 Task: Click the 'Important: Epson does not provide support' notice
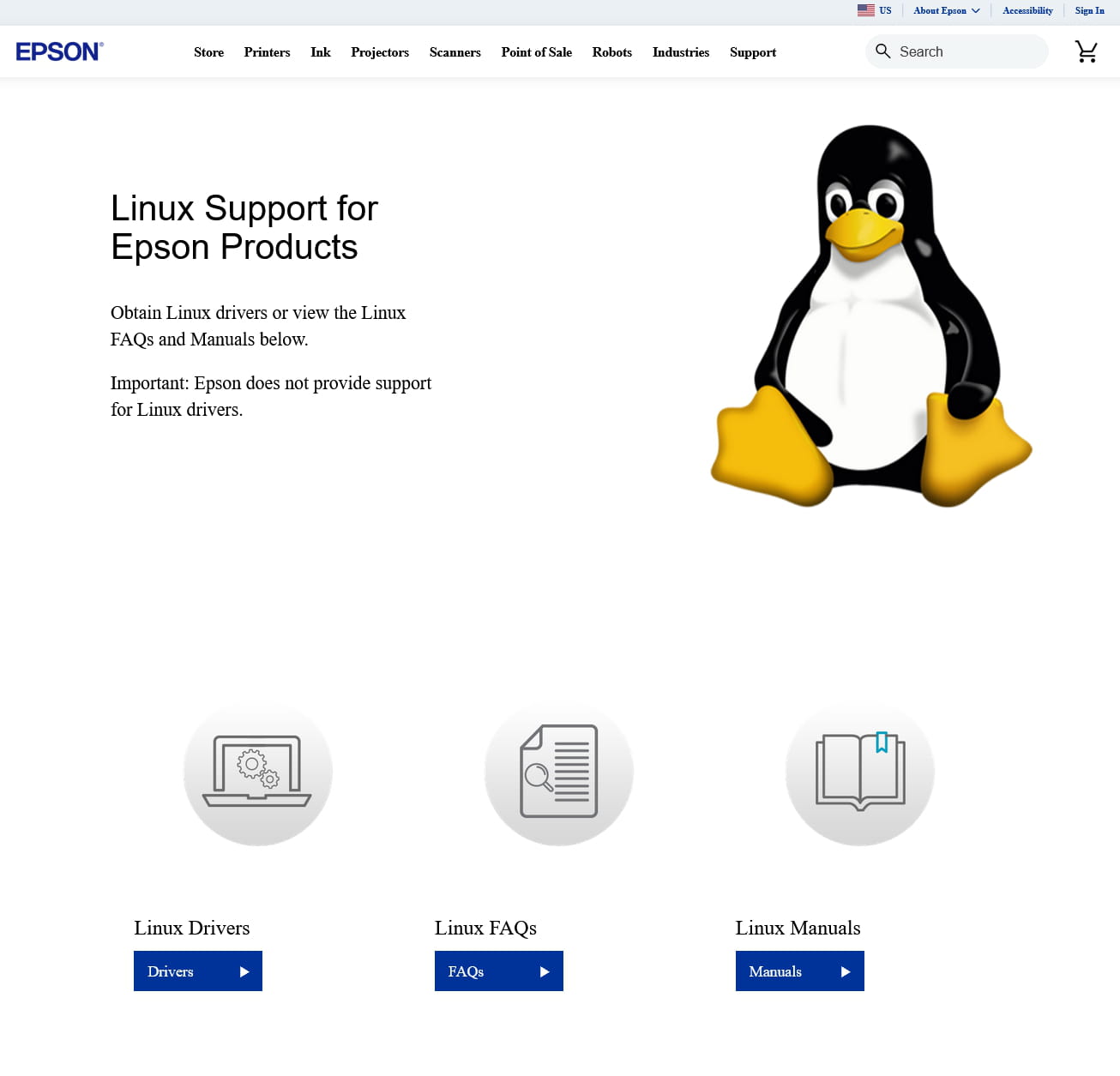[x=271, y=396]
